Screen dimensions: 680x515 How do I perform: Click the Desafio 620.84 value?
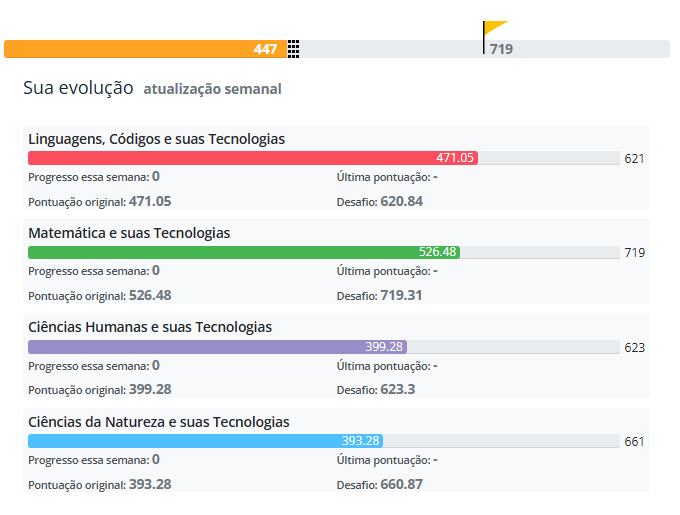click(x=402, y=202)
